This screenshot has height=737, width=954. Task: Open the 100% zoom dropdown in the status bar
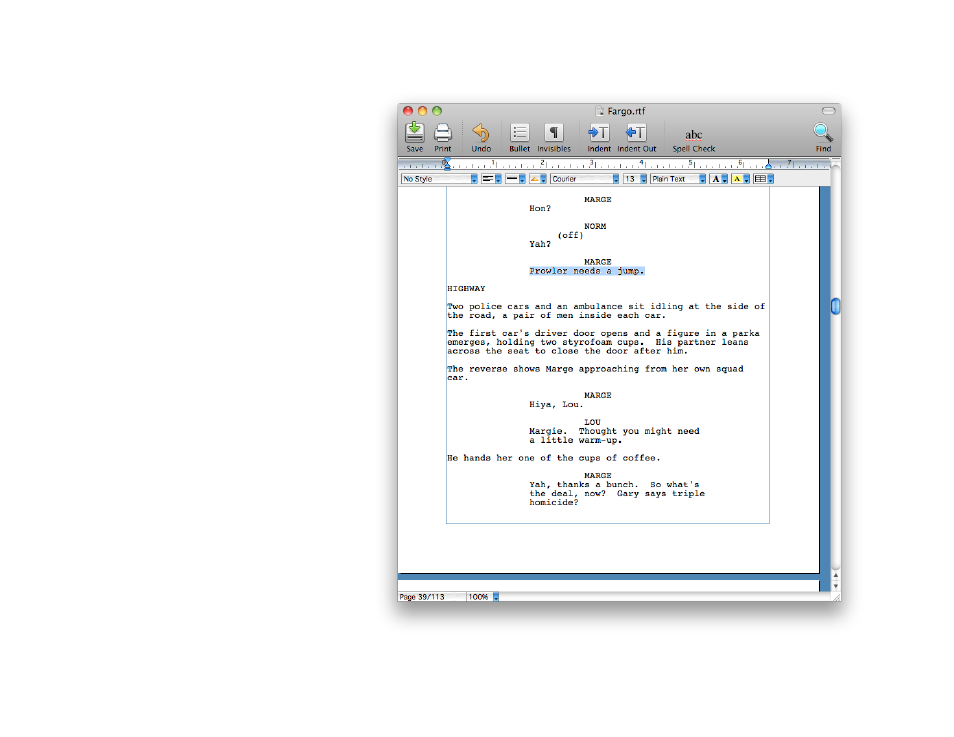[483, 597]
